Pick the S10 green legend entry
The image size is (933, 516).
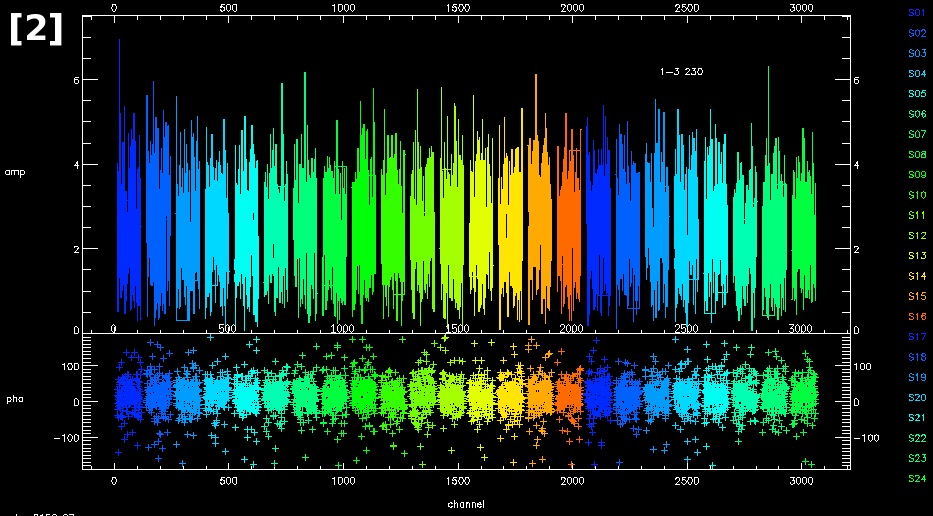tap(916, 195)
